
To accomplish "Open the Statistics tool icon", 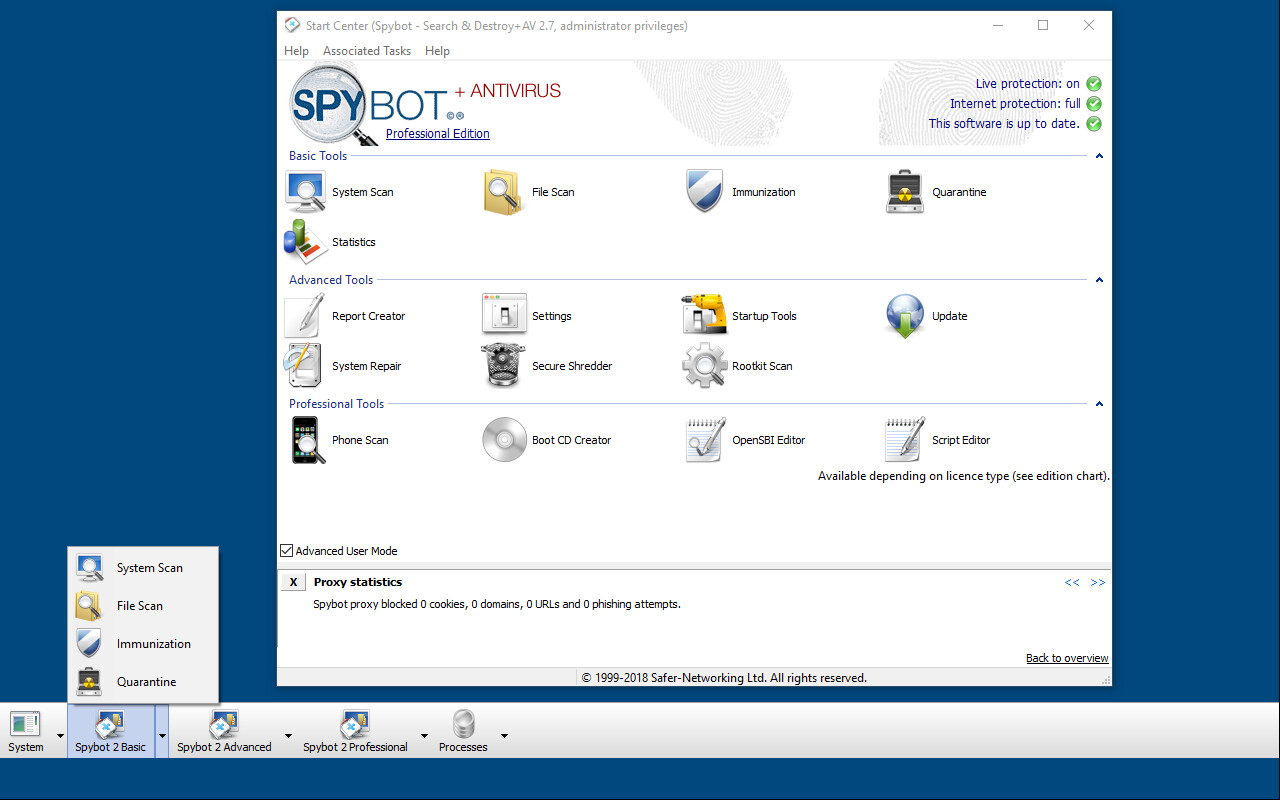I will pos(305,241).
